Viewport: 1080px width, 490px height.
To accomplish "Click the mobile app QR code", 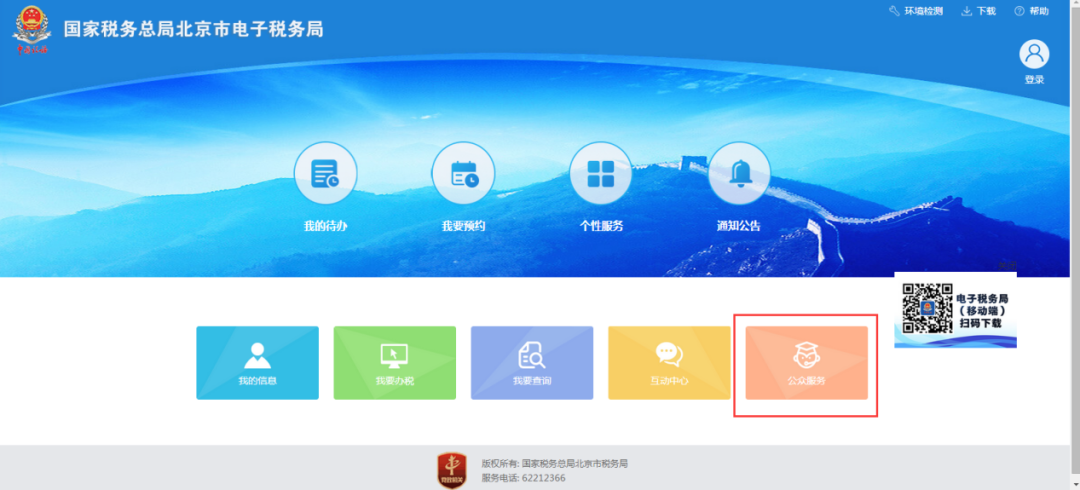I will click(x=927, y=308).
